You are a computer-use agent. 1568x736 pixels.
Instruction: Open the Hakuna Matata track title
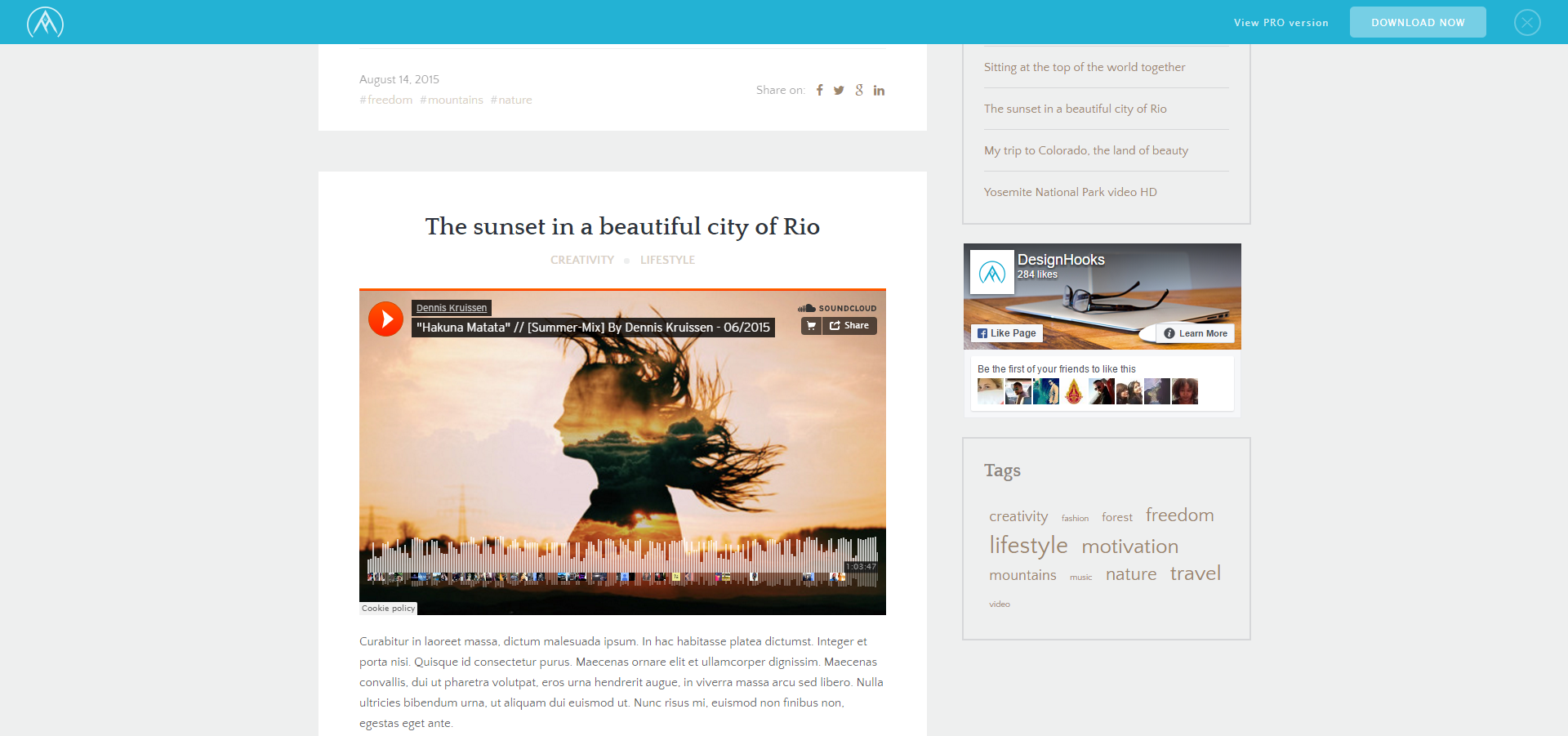593,328
